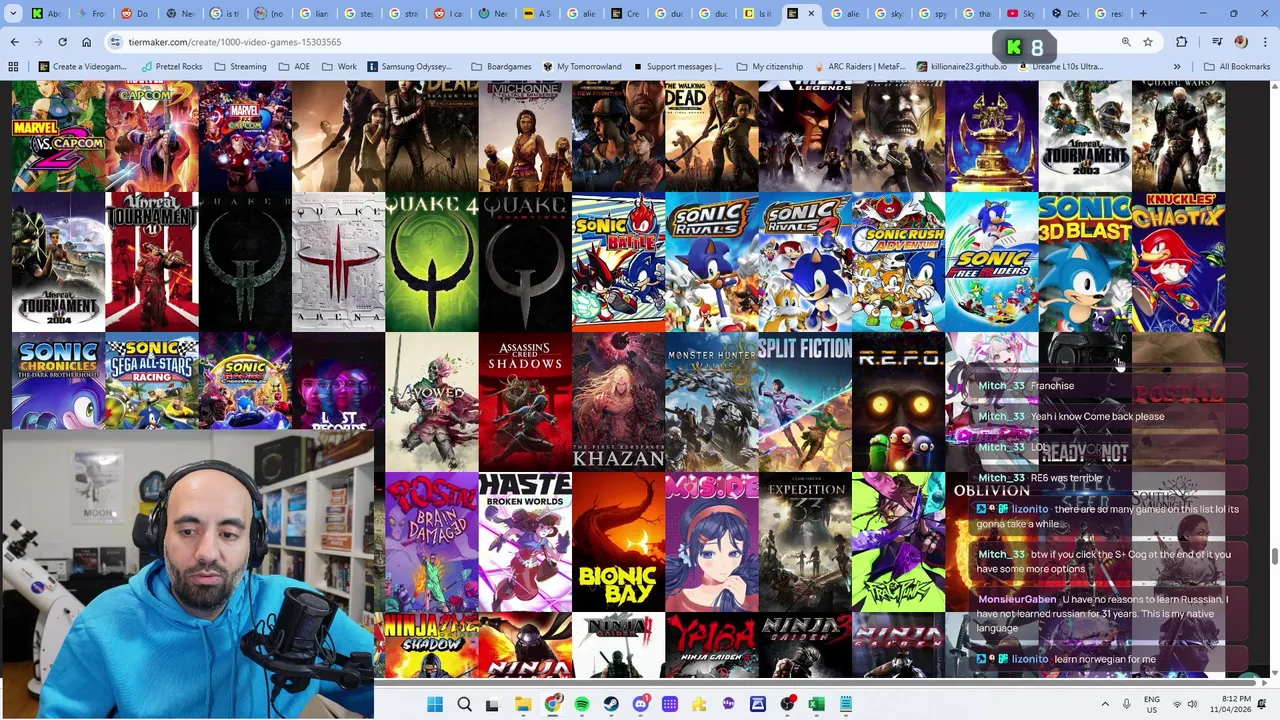This screenshot has width=1280, height=720.
Task: Open the AOE bookmarks folder
Action: click(294, 67)
